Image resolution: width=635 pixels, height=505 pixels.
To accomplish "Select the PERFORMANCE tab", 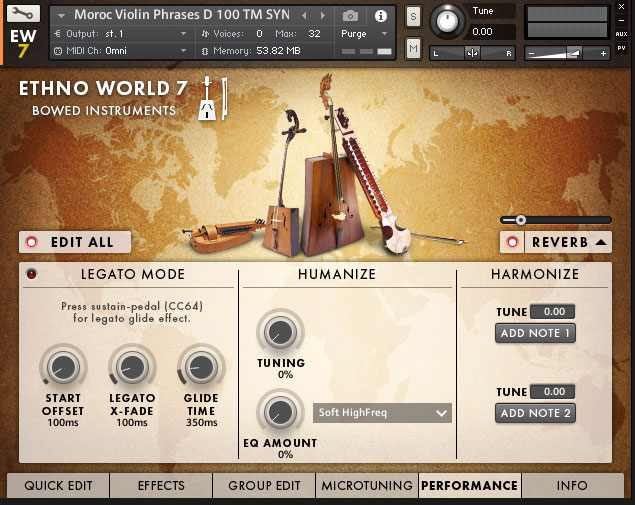I will [470, 485].
